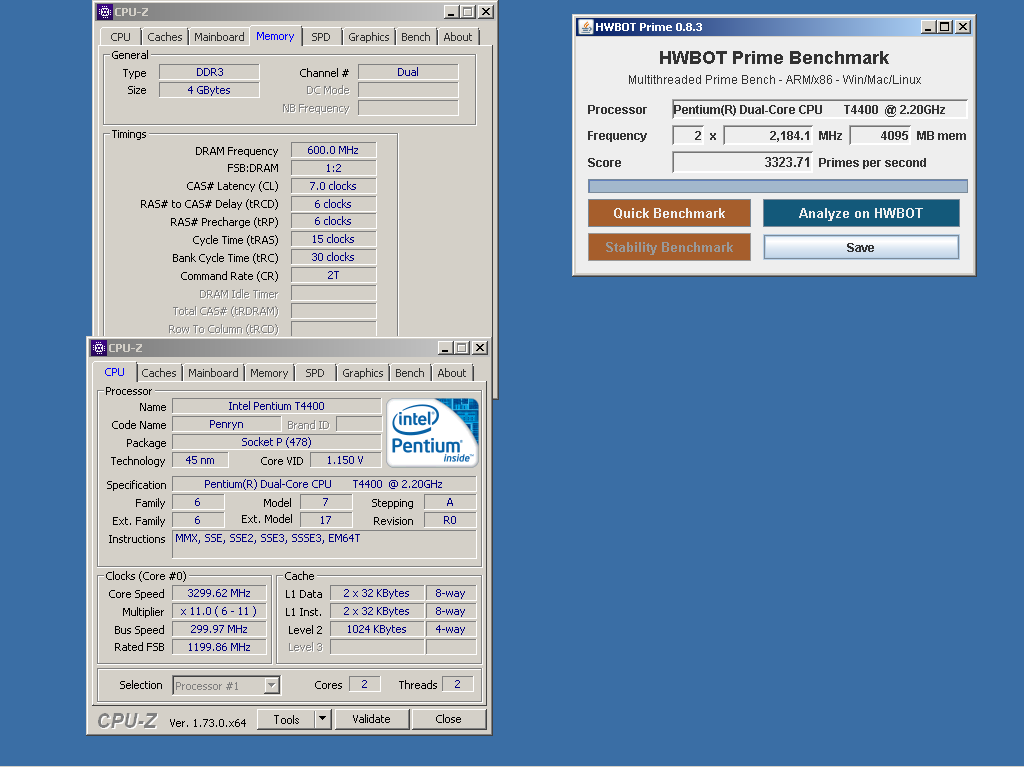Click the DDR3 memory type value

(210, 72)
